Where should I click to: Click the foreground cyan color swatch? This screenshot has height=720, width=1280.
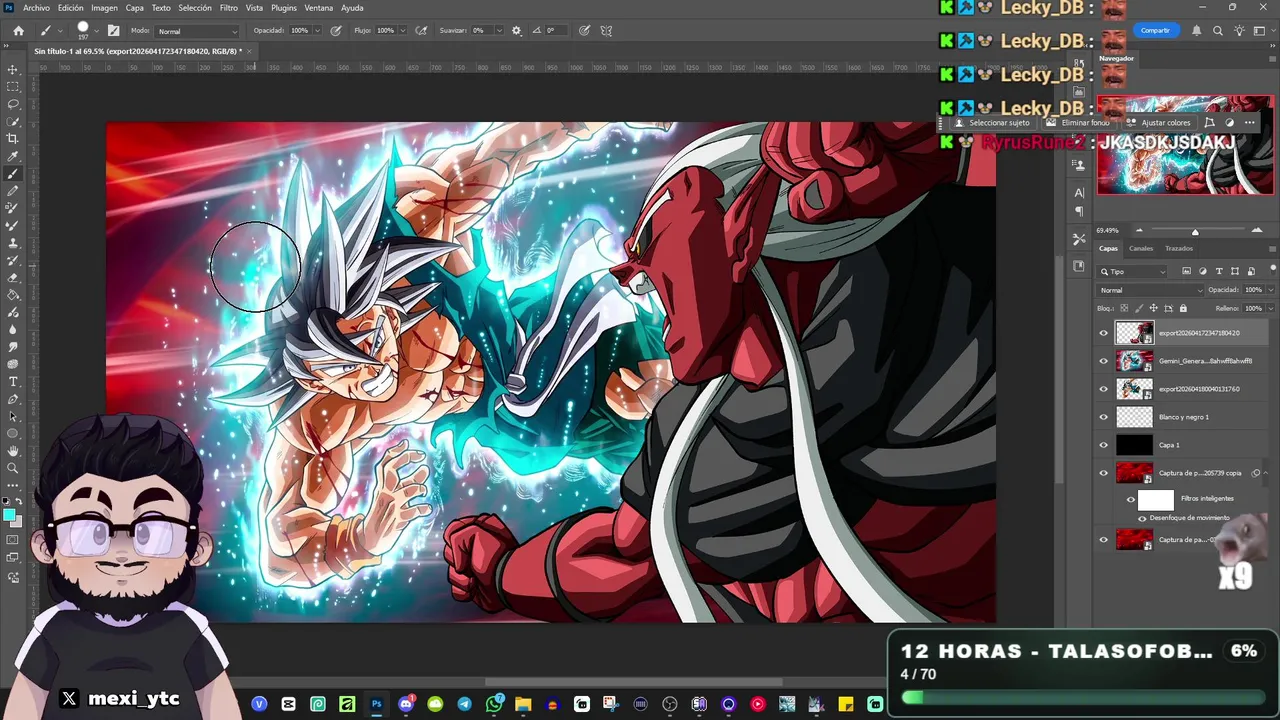coord(9,515)
